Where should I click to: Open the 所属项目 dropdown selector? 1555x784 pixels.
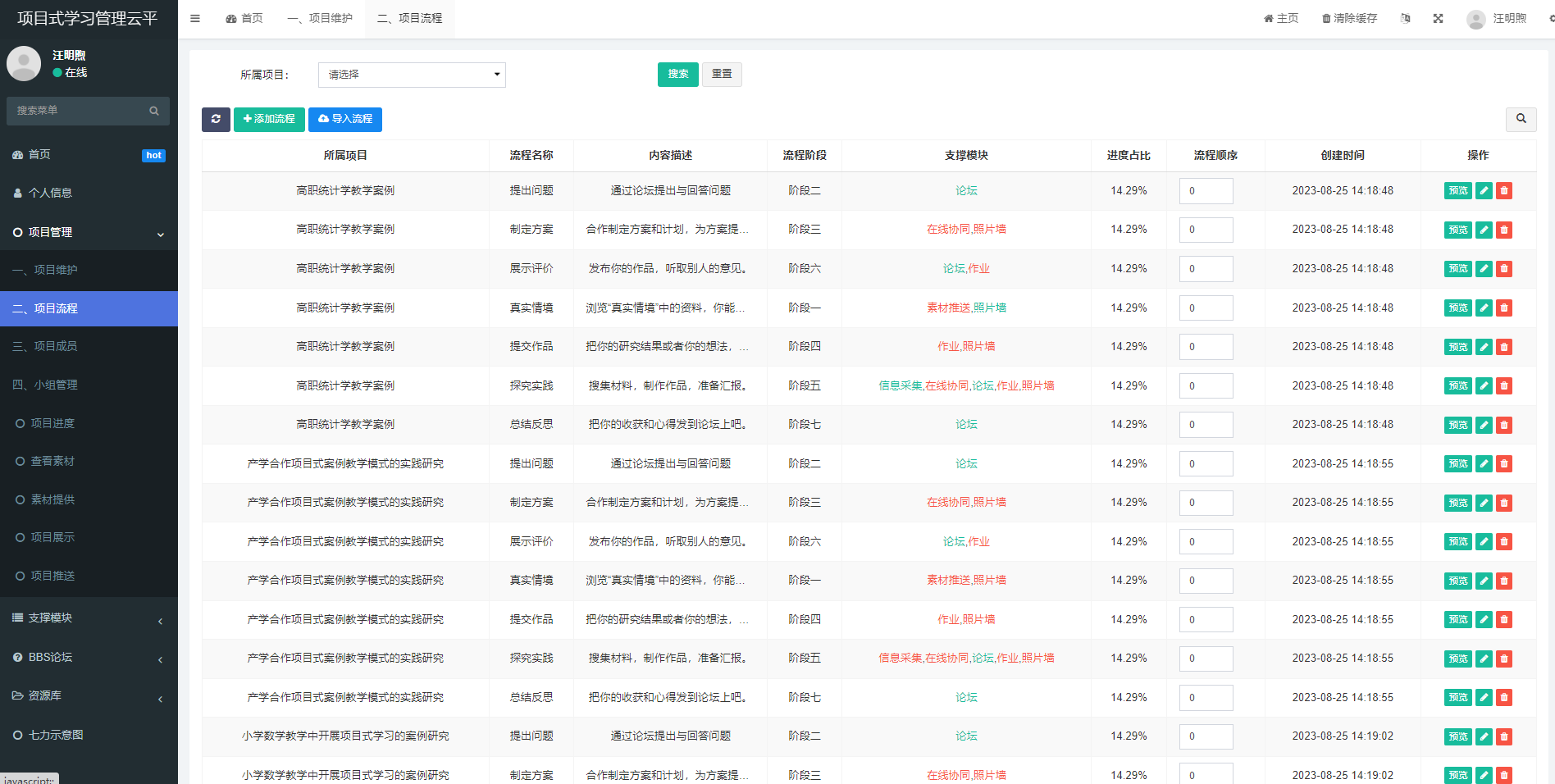412,75
